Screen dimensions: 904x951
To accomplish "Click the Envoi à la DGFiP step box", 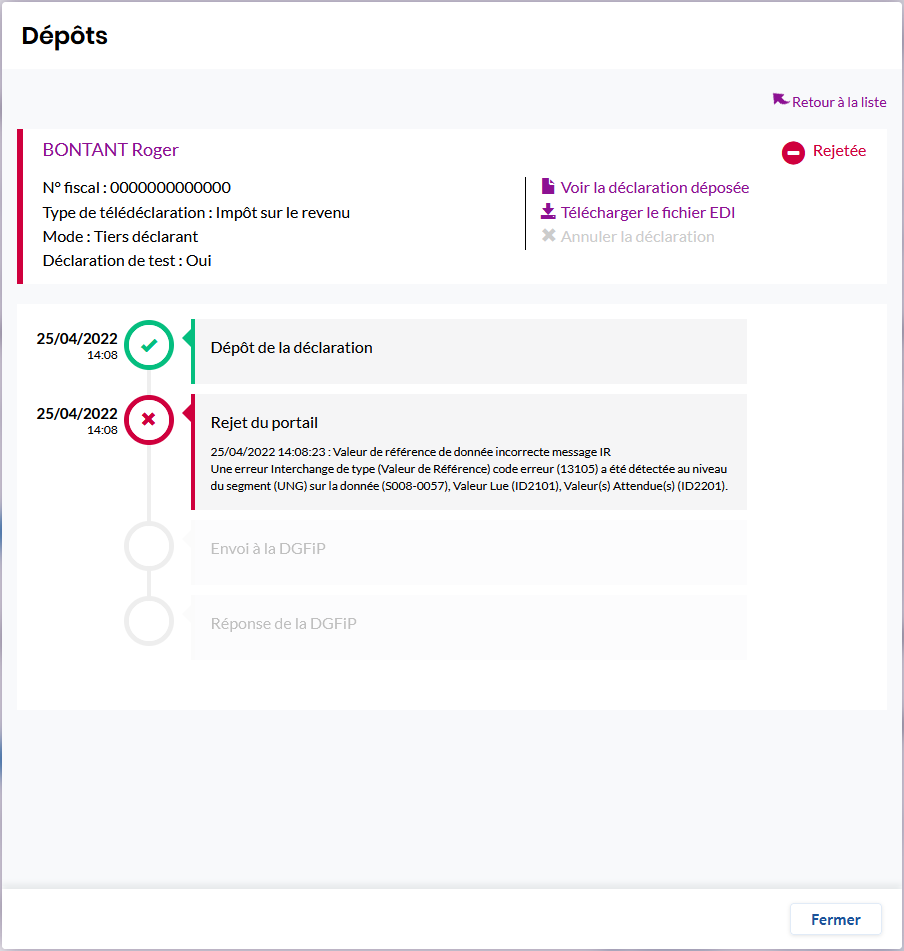I will [x=469, y=552].
